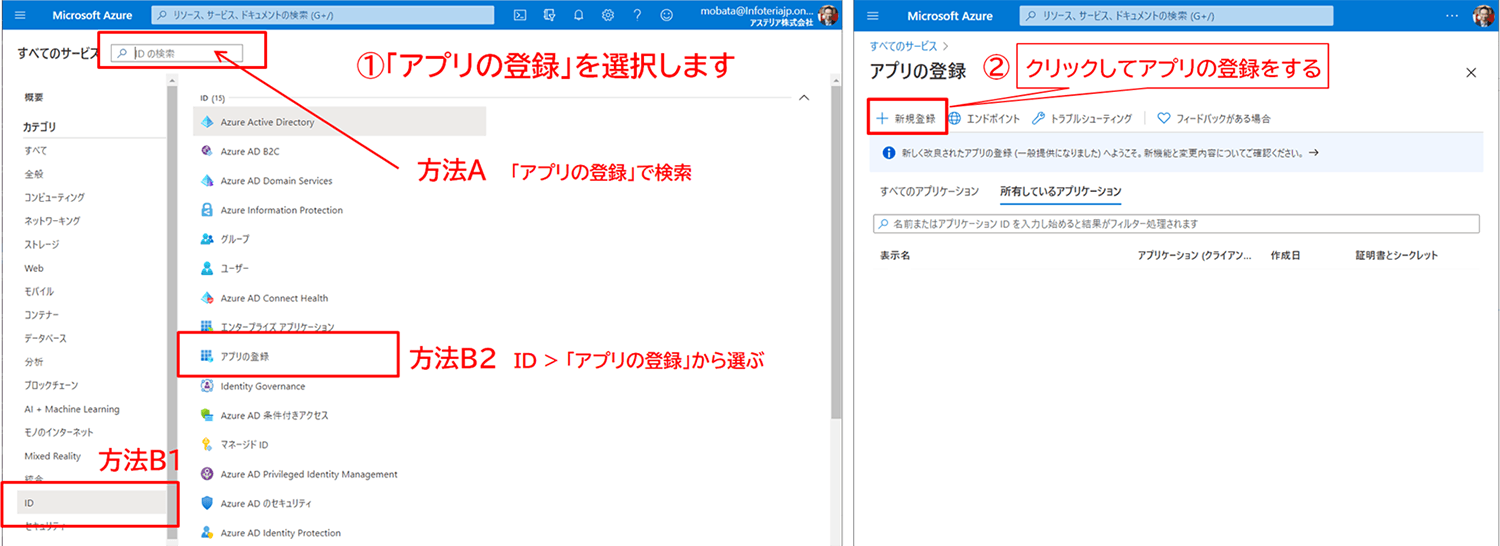Open hamburger menu in right Azure window
This screenshot has height=546, width=1500.
(873, 15)
